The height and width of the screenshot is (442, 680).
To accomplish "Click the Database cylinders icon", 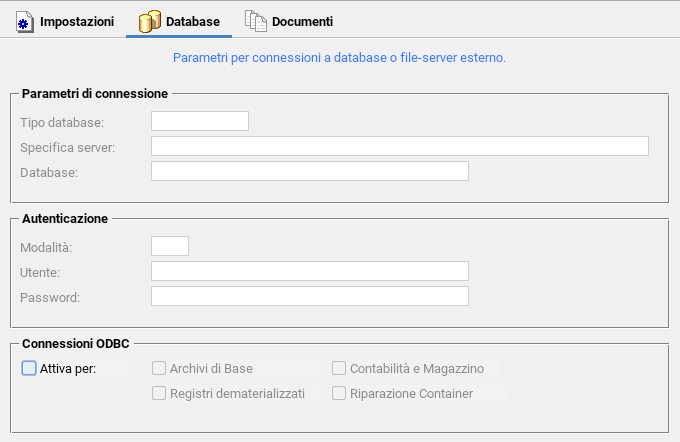I will 150,22.
